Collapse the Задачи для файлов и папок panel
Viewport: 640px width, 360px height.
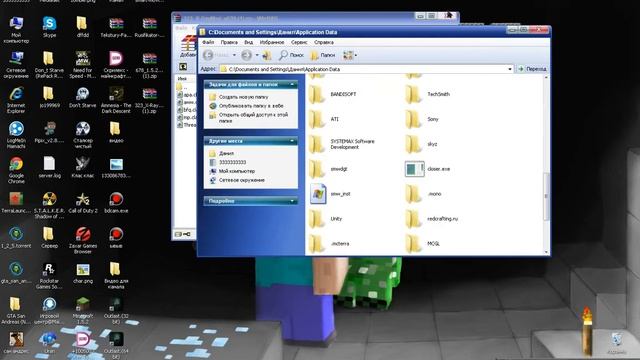pos(292,84)
